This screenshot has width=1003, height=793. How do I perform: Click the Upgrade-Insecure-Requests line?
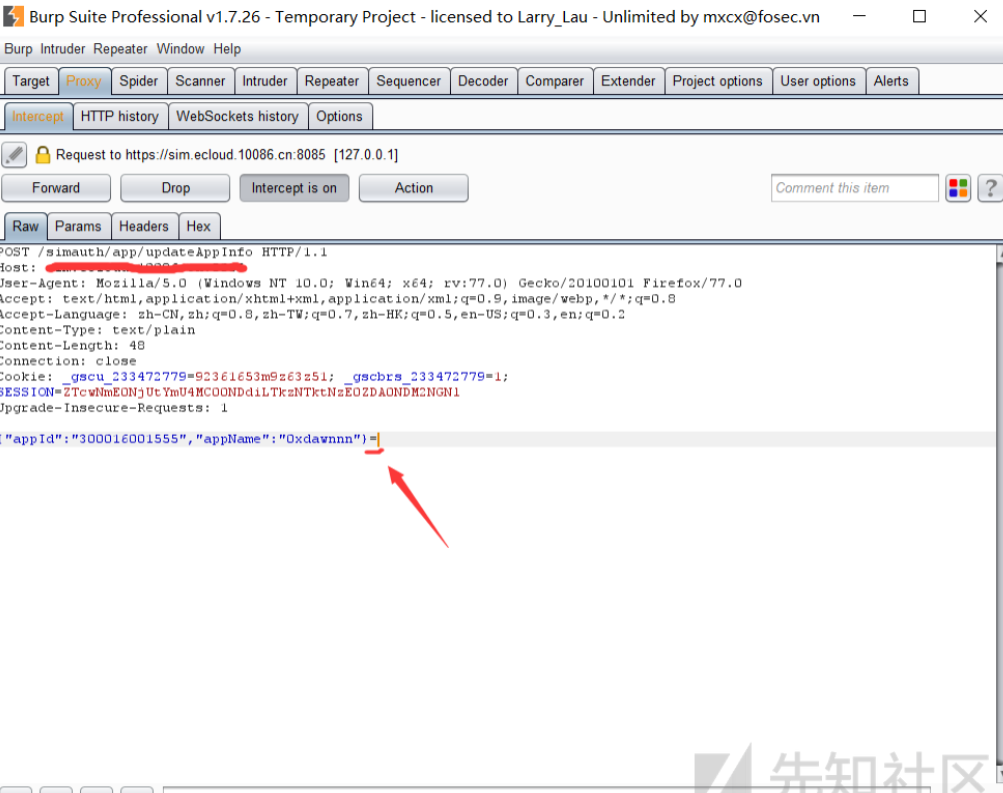click(114, 408)
